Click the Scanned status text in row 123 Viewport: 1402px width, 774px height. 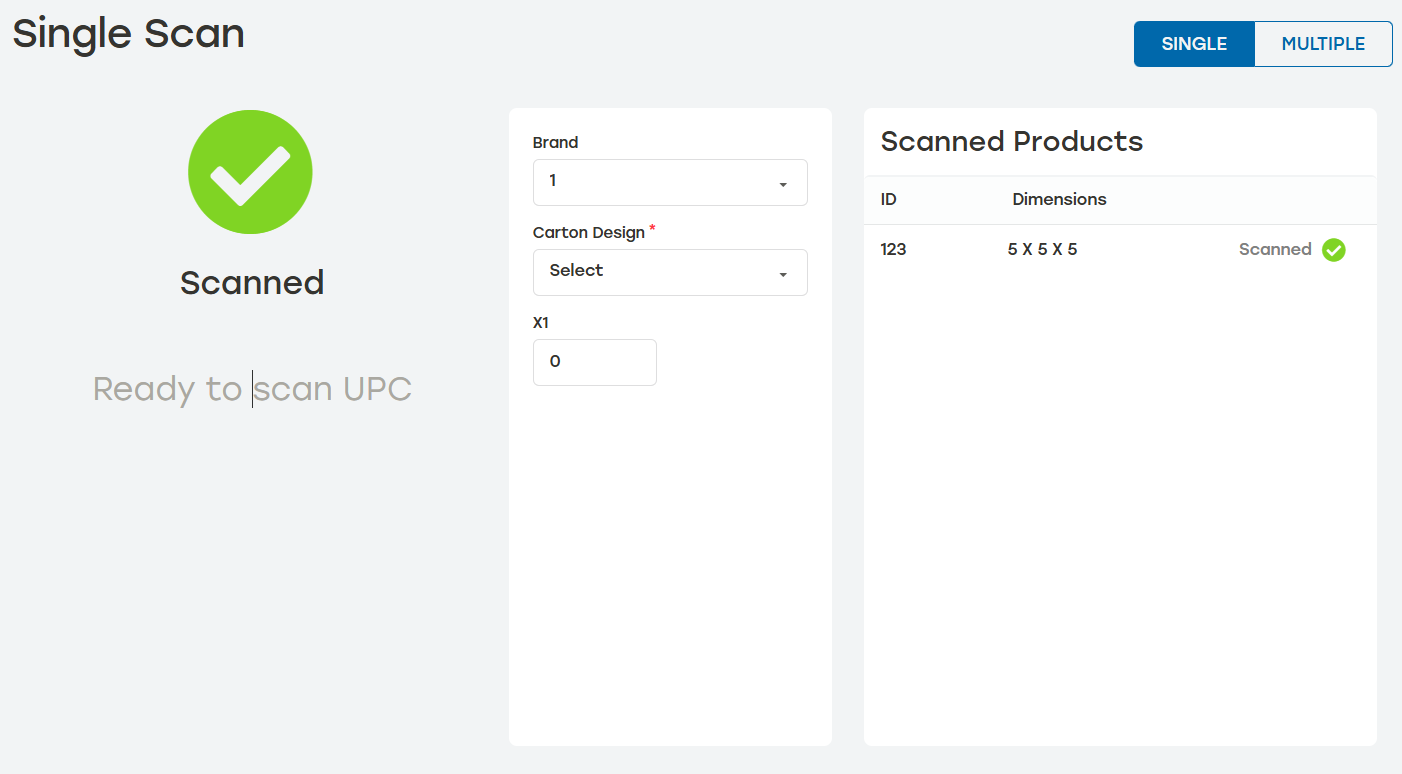pos(1274,250)
